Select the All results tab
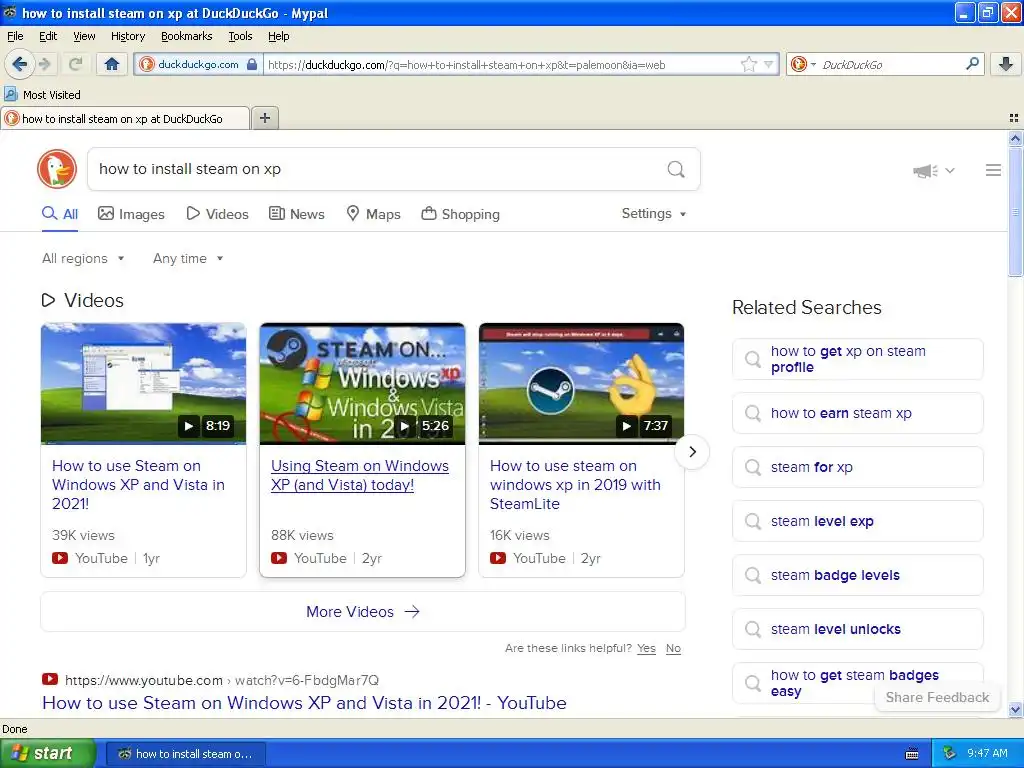The width and height of the screenshot is (1024, 768). [x=60, y=214]
